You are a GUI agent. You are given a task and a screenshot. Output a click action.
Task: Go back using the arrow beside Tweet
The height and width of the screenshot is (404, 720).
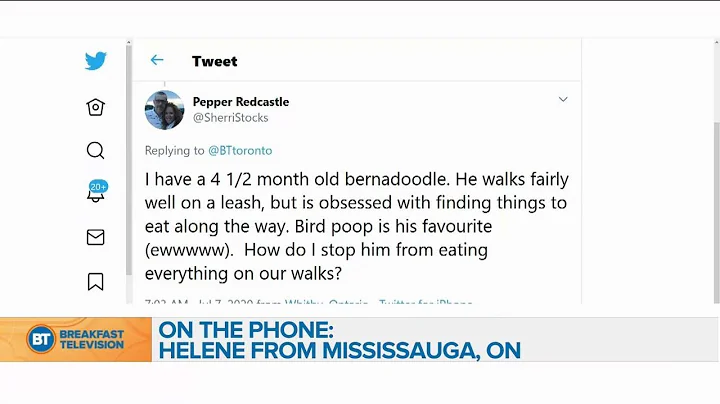pyautogui.click(x=157, y=61)
